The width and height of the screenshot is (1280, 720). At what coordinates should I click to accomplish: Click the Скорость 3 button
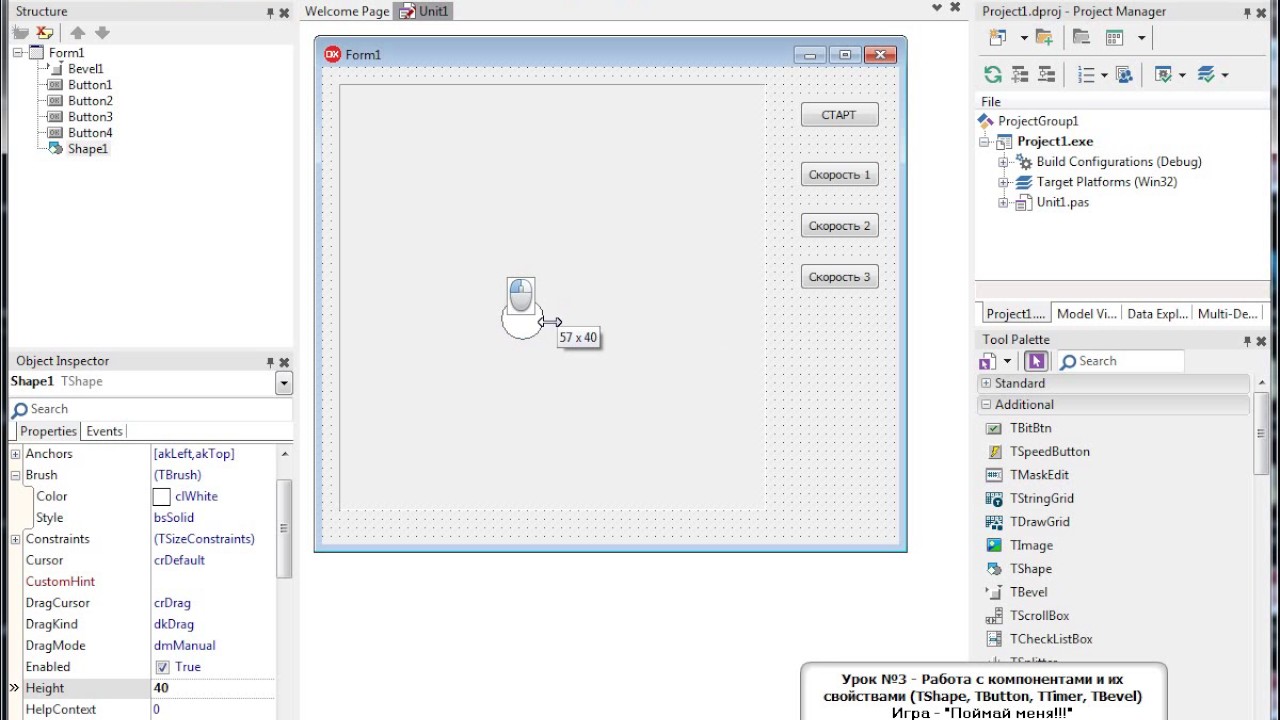pyautogui.click(x=839, y=277)
